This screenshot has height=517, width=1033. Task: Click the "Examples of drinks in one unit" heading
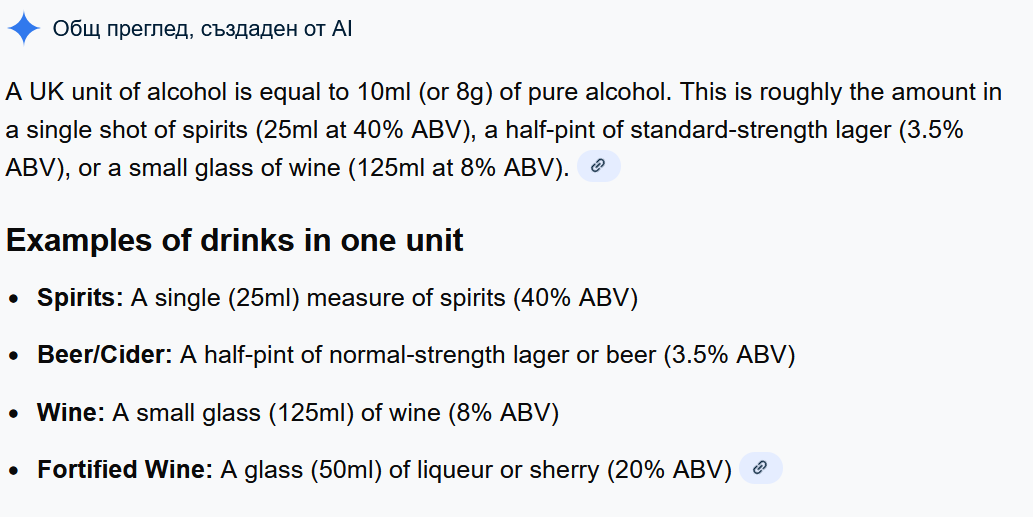235,241
